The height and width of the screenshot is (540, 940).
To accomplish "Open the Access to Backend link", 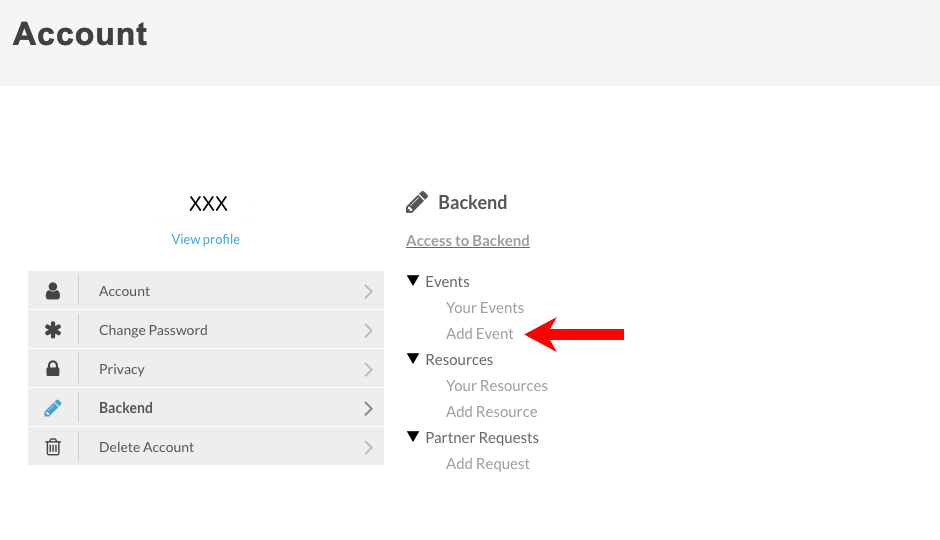I will (468, 240).
